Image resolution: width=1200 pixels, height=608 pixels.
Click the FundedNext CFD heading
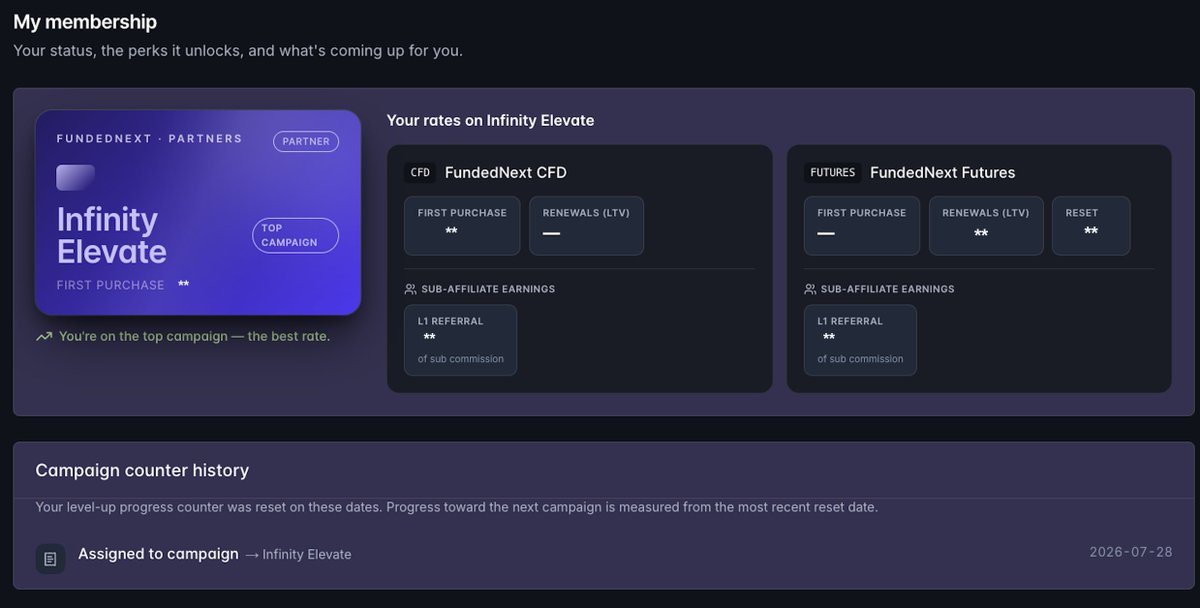(x=506, y=173)
